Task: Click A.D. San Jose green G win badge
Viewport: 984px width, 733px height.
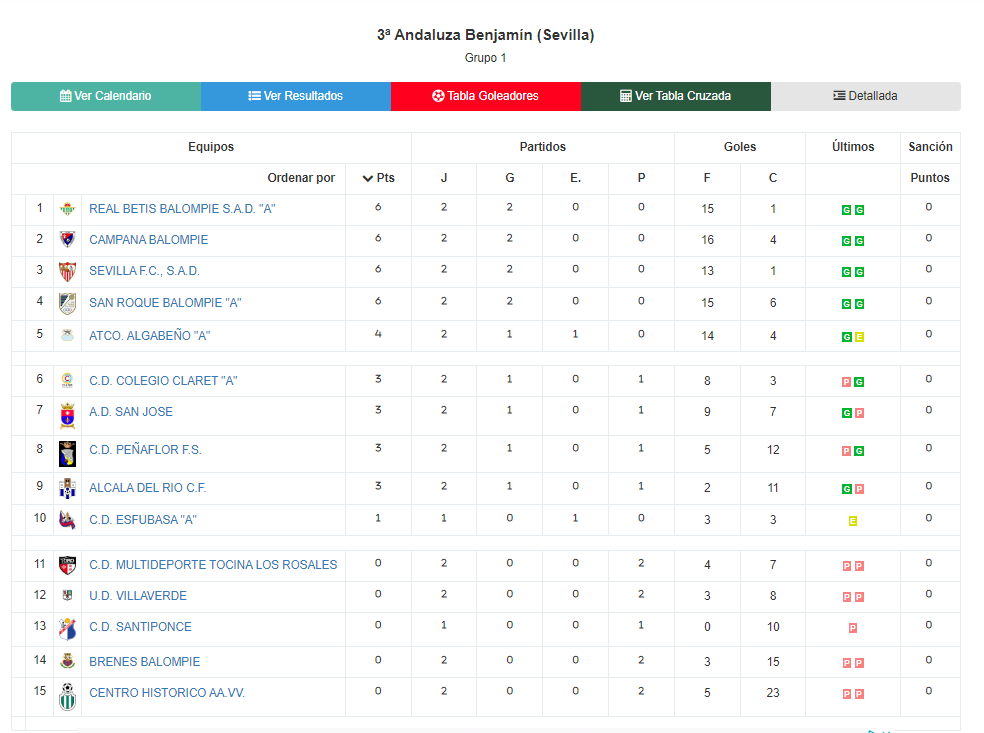Action: point(847,413)
